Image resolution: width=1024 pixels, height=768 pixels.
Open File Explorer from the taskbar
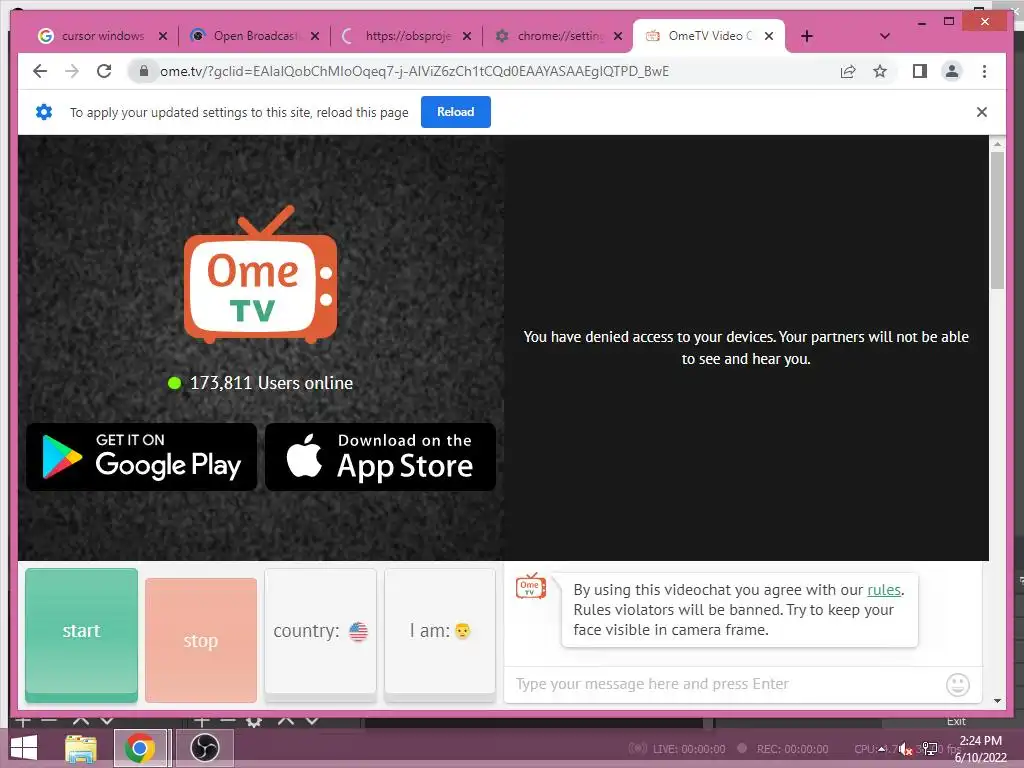[81, 748]
